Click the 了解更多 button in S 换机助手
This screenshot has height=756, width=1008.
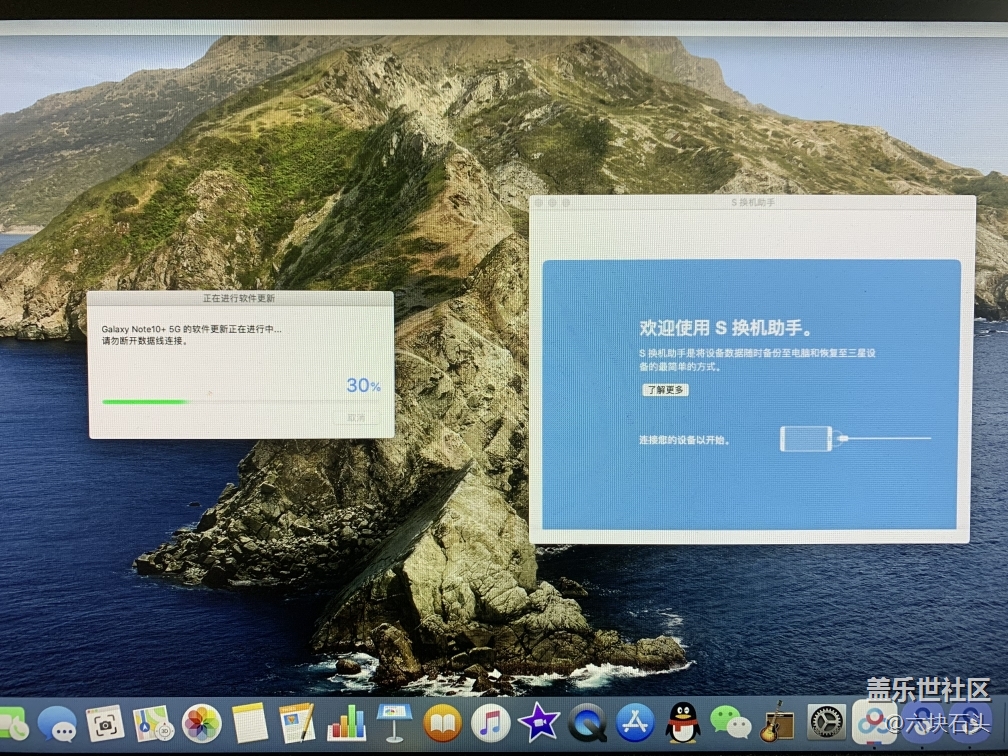(665, 390)
